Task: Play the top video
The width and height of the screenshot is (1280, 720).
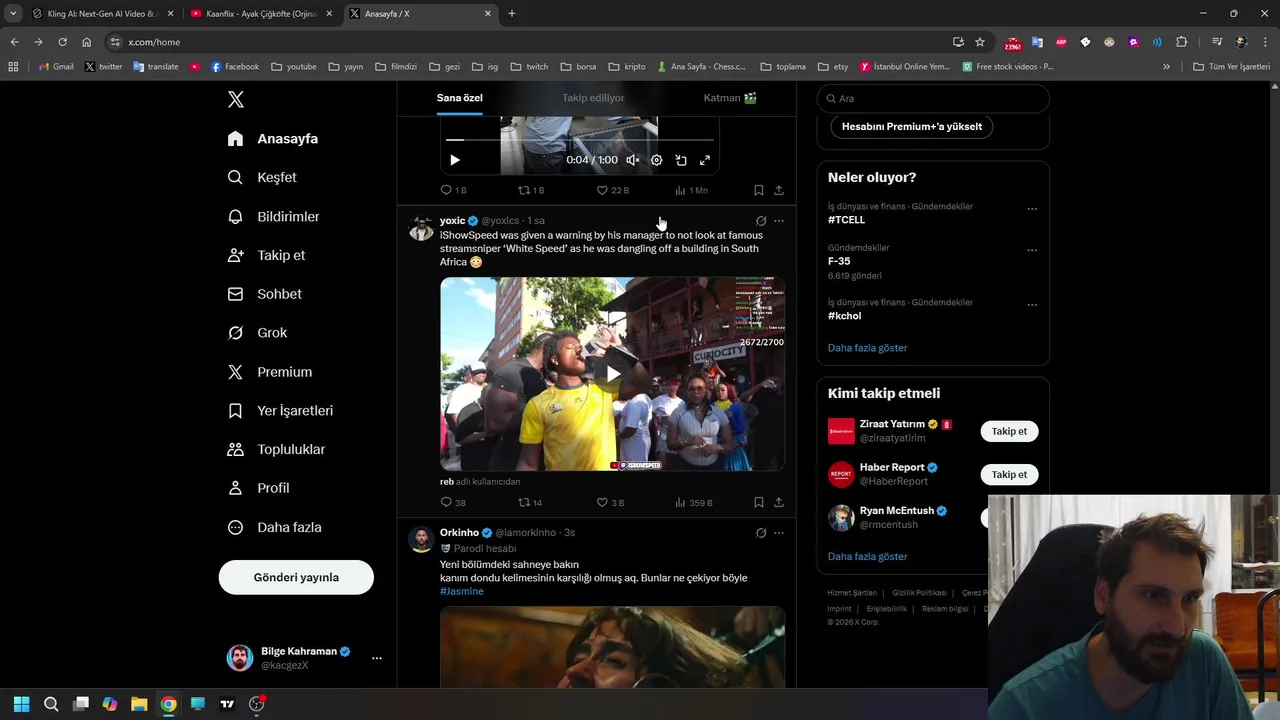Action: [455, 160]
